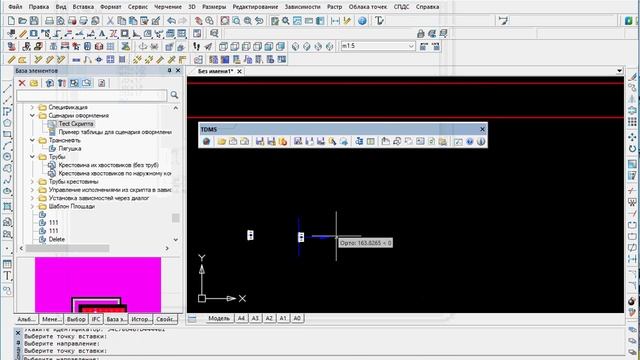Click the Open file folder icon
Screen dimensions: 640x360
(22, 20)
